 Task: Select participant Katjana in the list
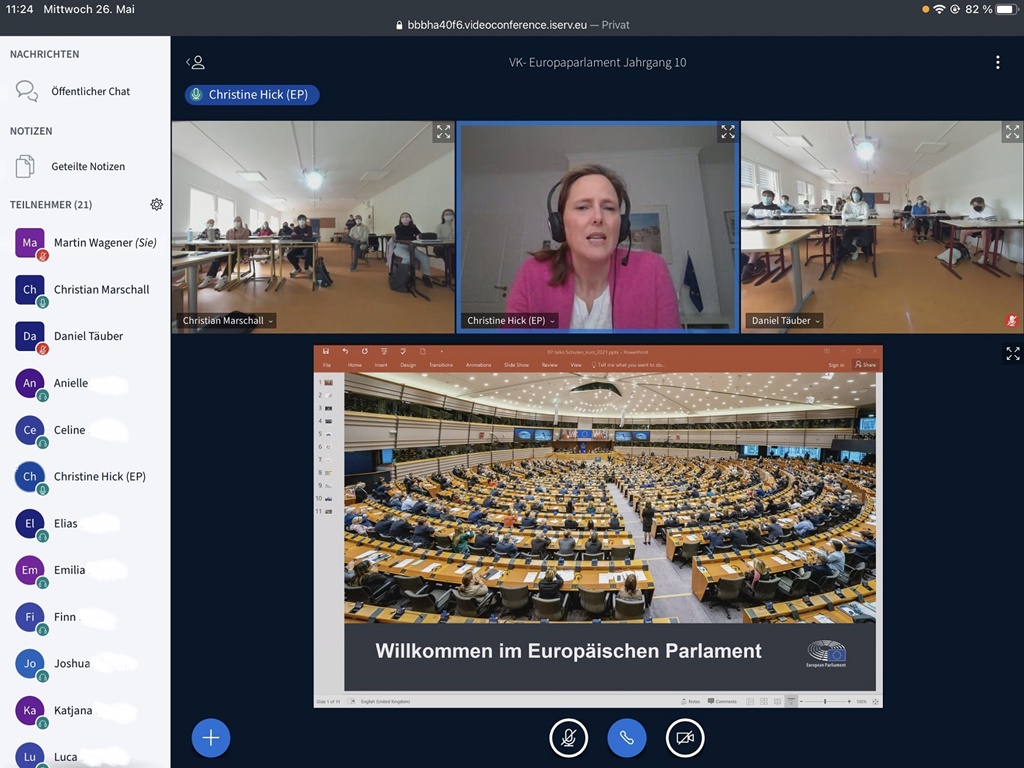pos(72,710)
